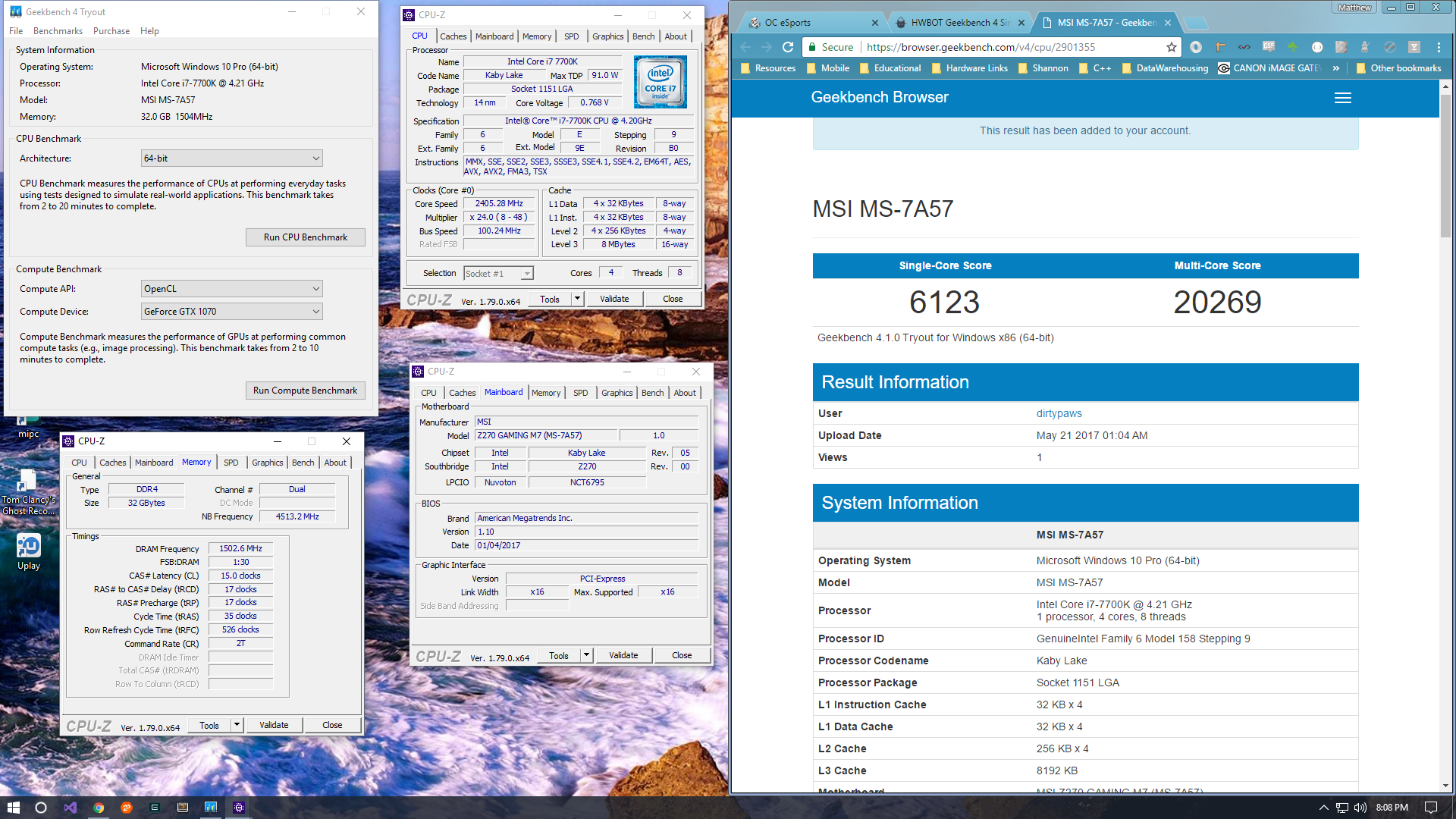Image resolution: width=1456 pixels, height=819 pixels.
Task: Click Validate in CPU-Z Memory window
Action: pyautogui.click(x=274, y=725)
